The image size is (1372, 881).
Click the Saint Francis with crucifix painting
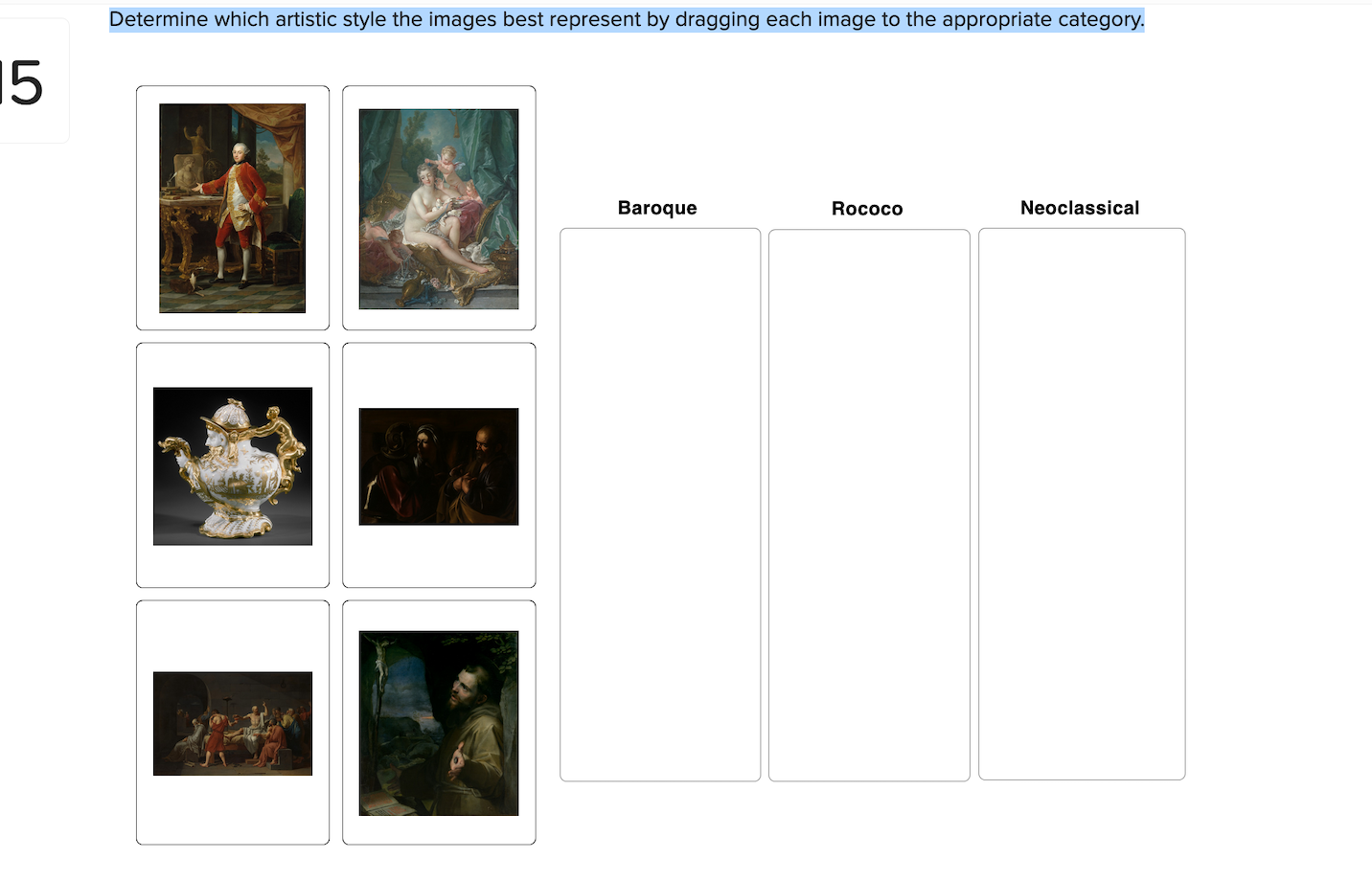click(438, 723)
